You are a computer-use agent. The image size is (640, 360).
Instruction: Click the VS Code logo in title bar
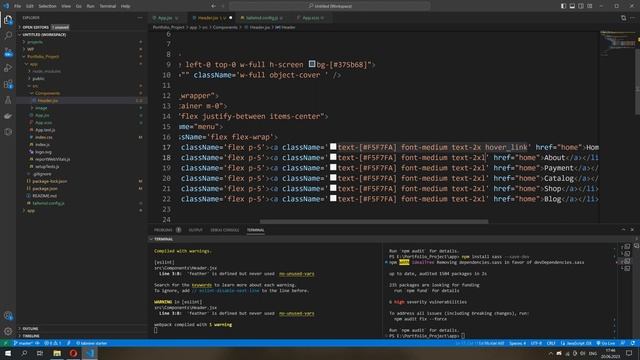point(6,6)
